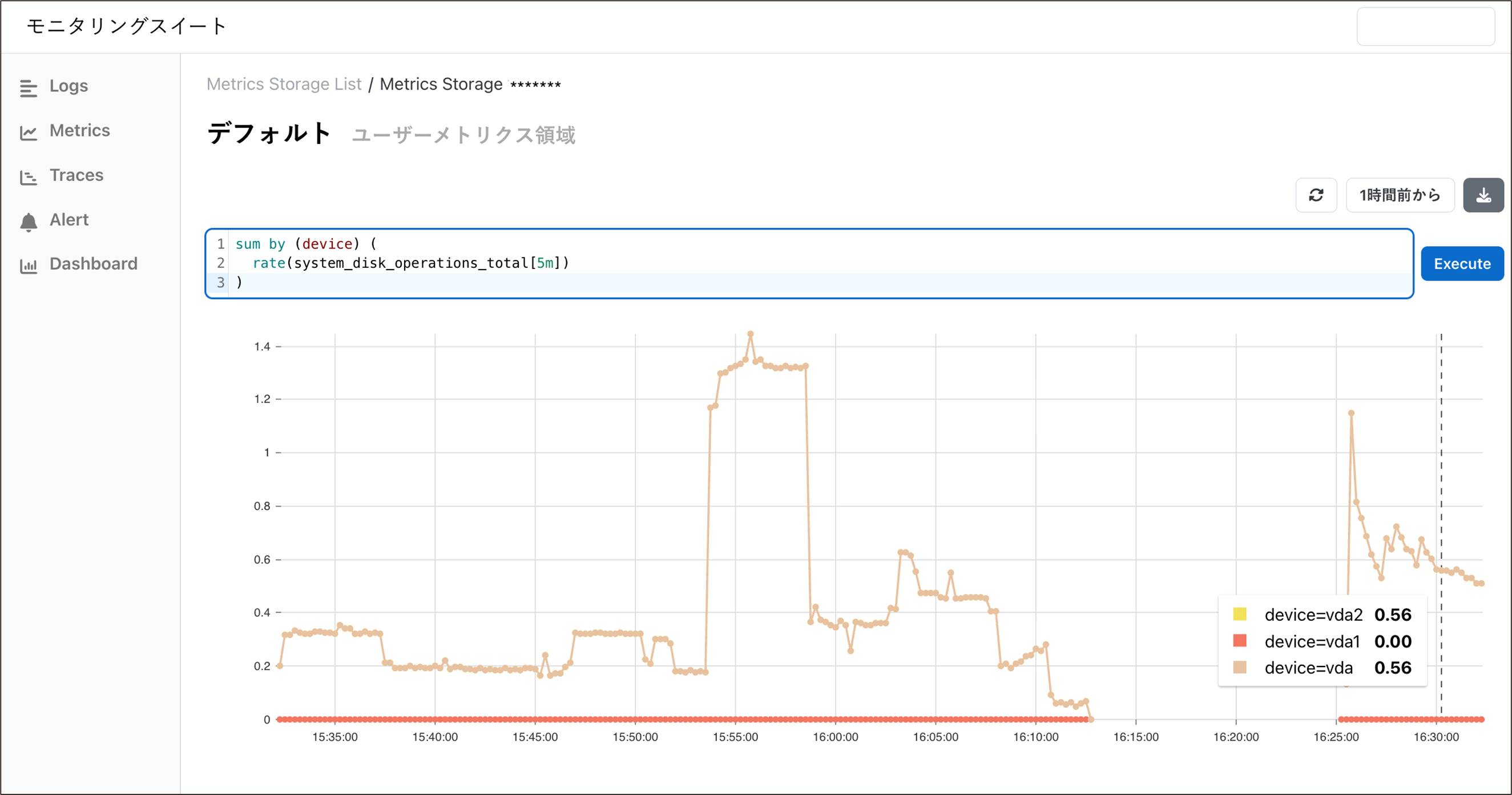Click the peak data point near 15:55
The width and height of the screenshot is (1512, 795).
coord(750,334)
